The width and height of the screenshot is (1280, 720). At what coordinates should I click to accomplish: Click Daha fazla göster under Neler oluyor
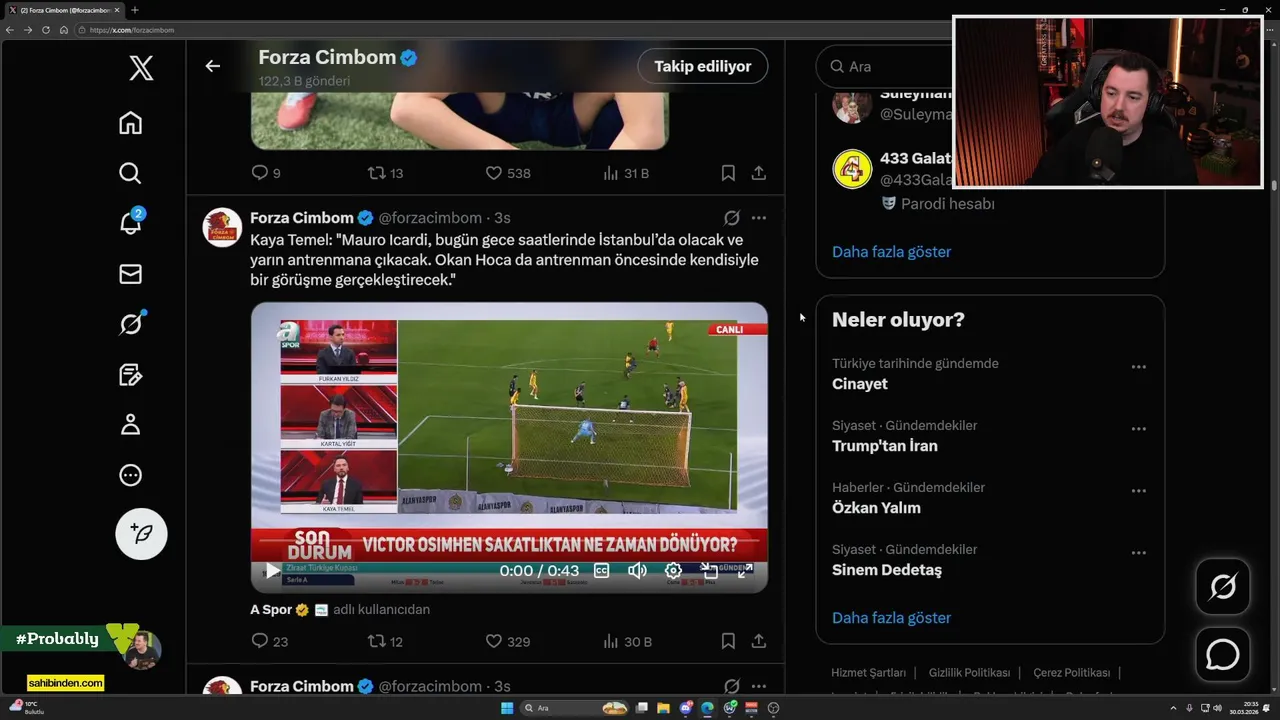[891, 618]
